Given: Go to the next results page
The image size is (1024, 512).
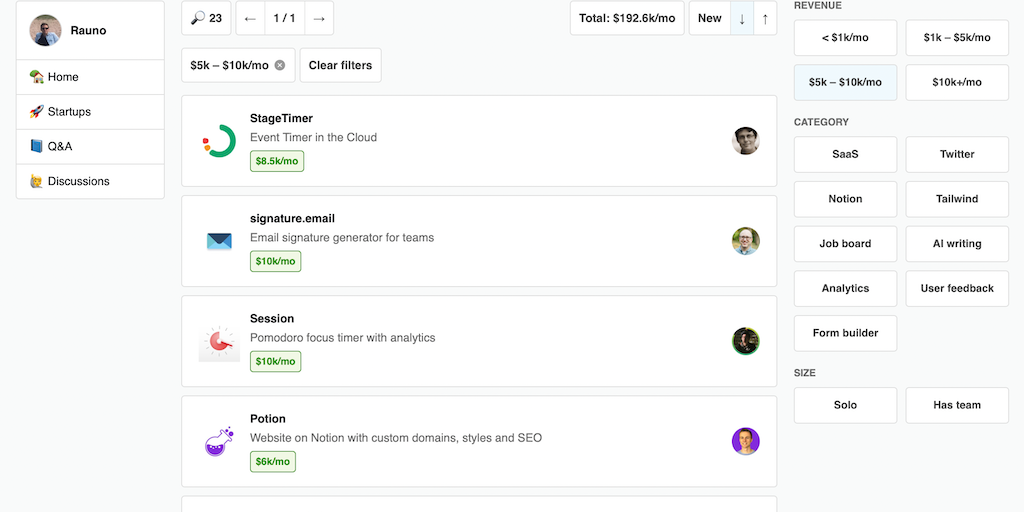Looking at the screenshot, I should pos(318,18).
